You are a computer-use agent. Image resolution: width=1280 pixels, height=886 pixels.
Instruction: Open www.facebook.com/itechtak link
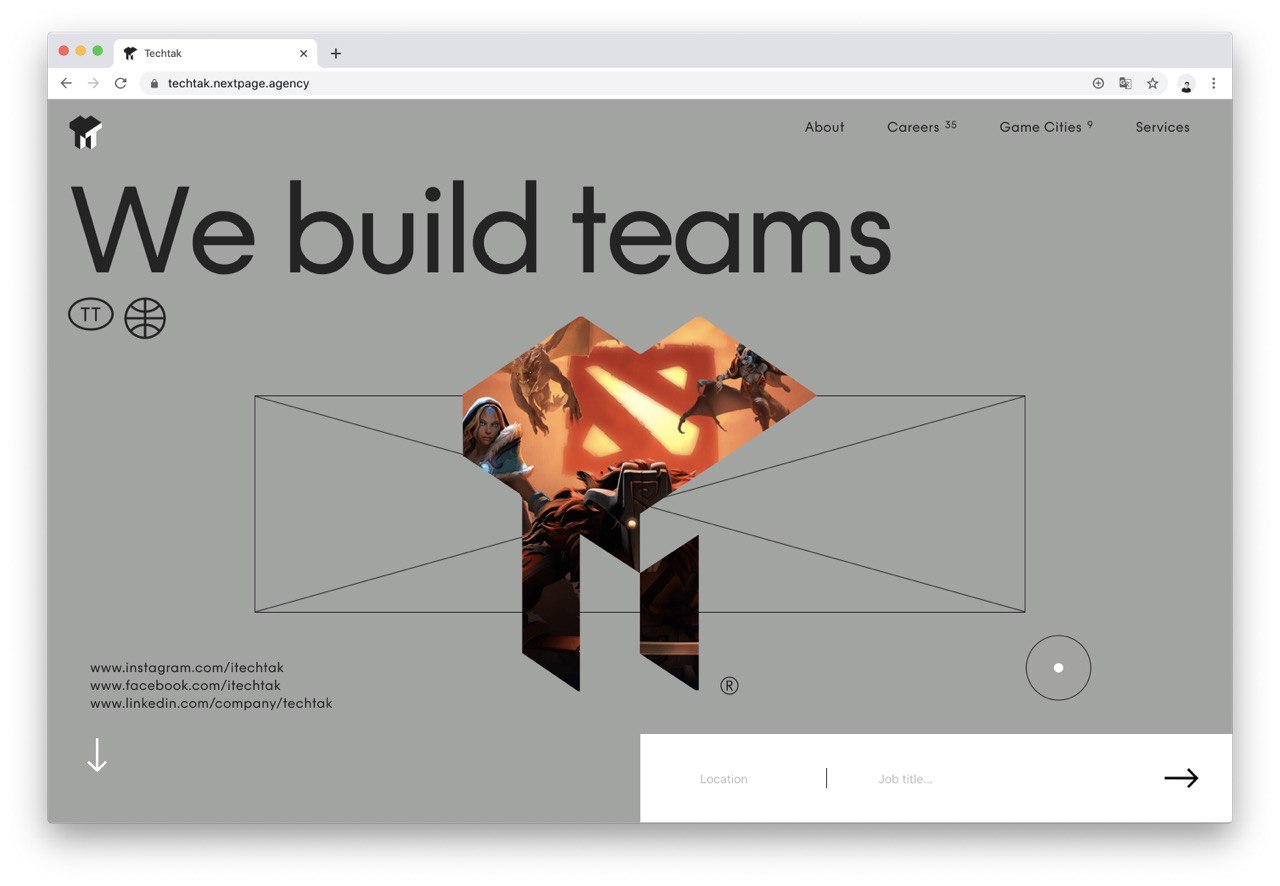[x=185, y=685]
